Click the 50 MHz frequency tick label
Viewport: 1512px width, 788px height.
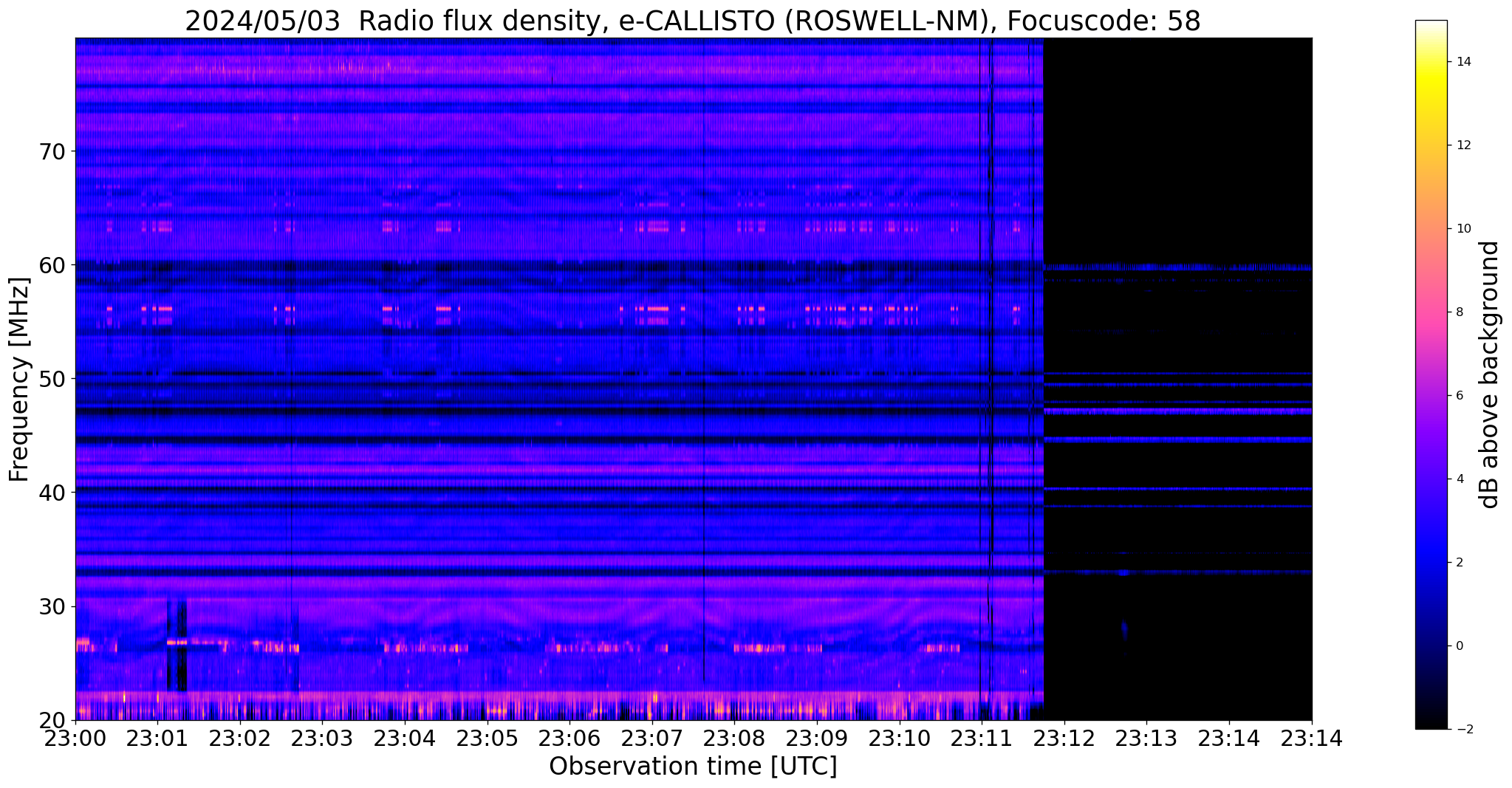(52, 378)
